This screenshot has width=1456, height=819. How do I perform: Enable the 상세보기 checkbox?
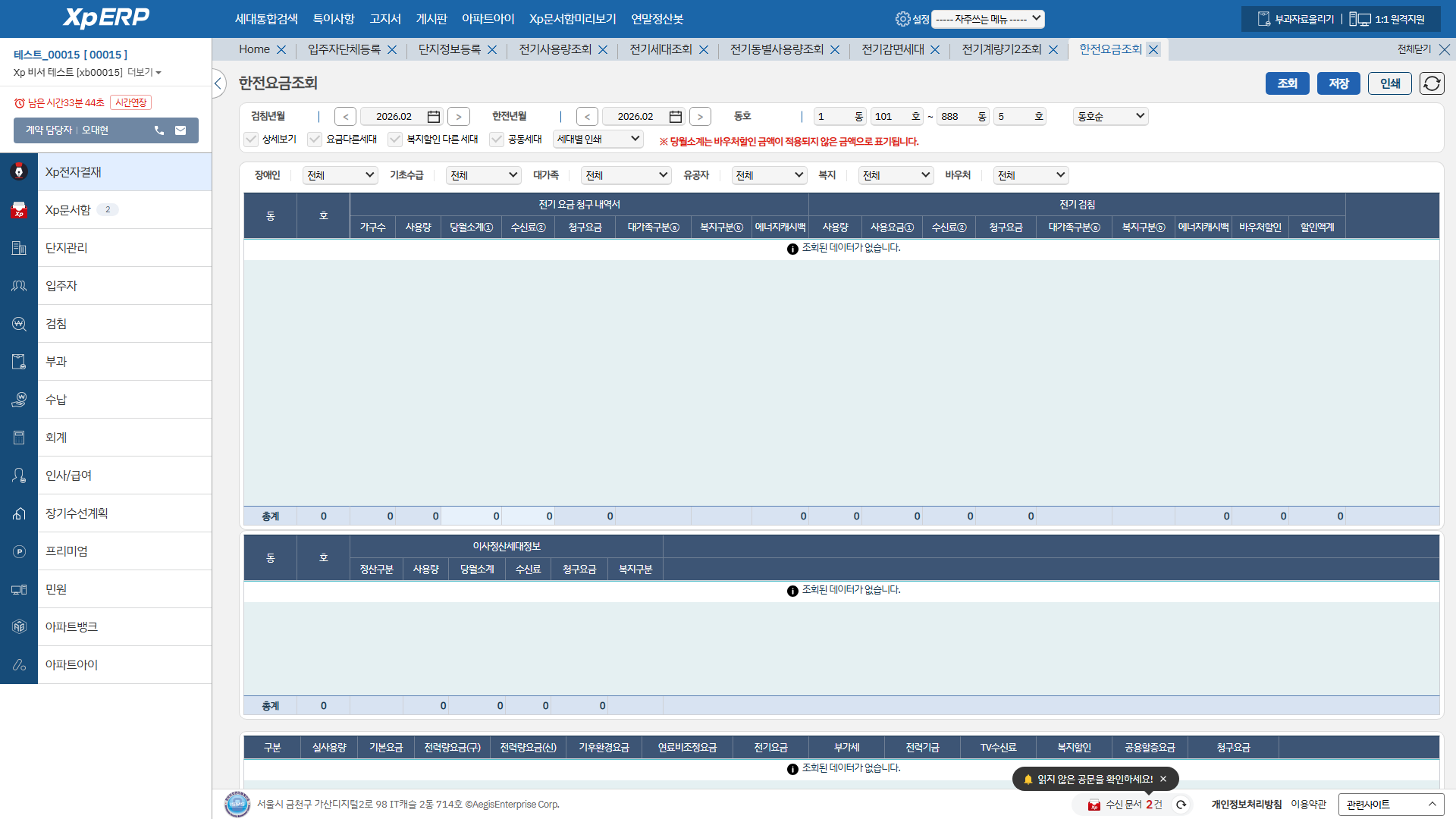pyautogui.click(x=252, y=140)
